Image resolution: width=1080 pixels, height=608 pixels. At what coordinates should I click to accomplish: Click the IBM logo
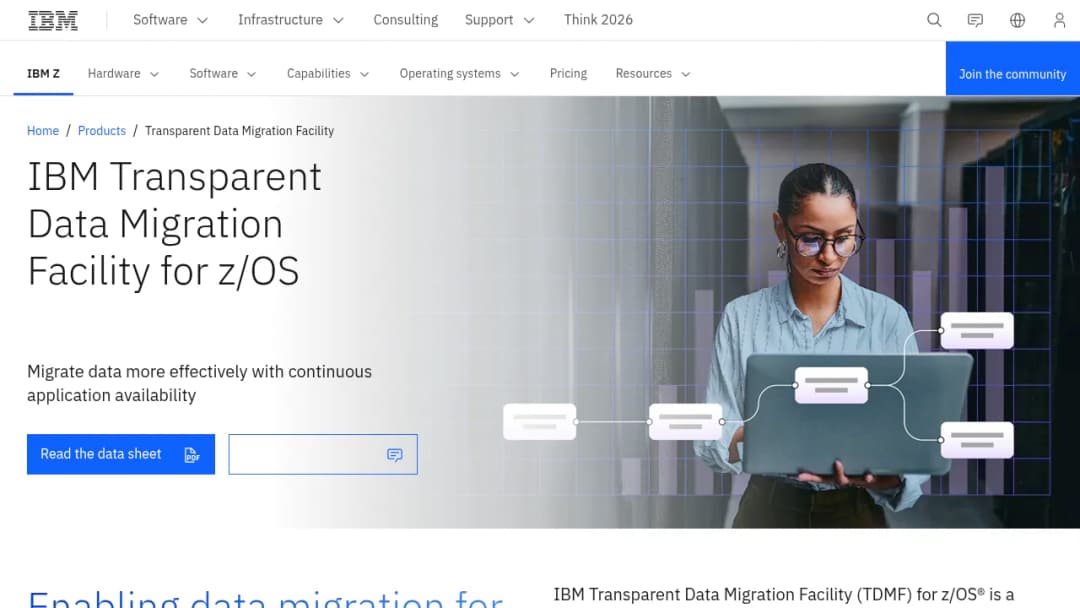(x=53, y=20)
